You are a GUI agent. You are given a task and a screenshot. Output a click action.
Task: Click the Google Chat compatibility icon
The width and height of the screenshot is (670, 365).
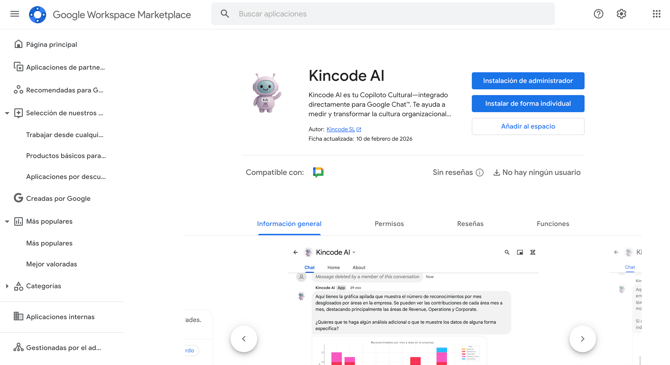[318, 172]
